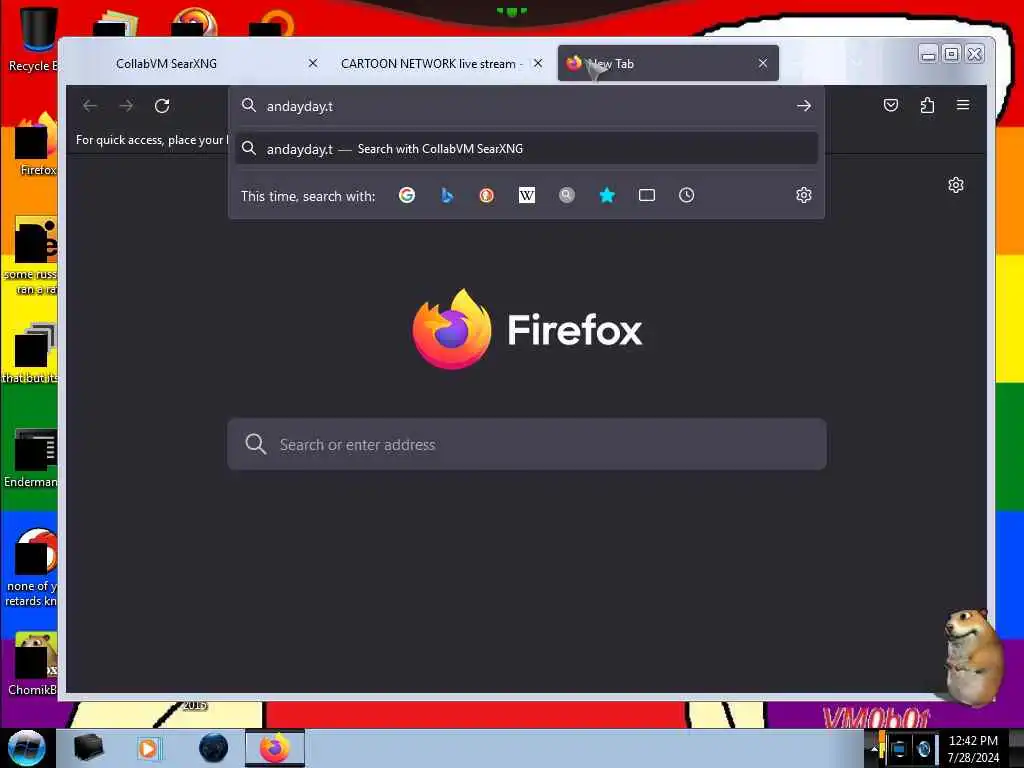Select the New Tab tab
The height and width of the screenshot is (768, 1024).
[667, 63]
